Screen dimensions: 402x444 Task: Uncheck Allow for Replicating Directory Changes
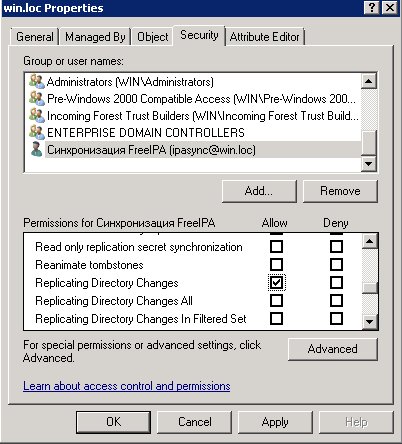pos(276,283)
